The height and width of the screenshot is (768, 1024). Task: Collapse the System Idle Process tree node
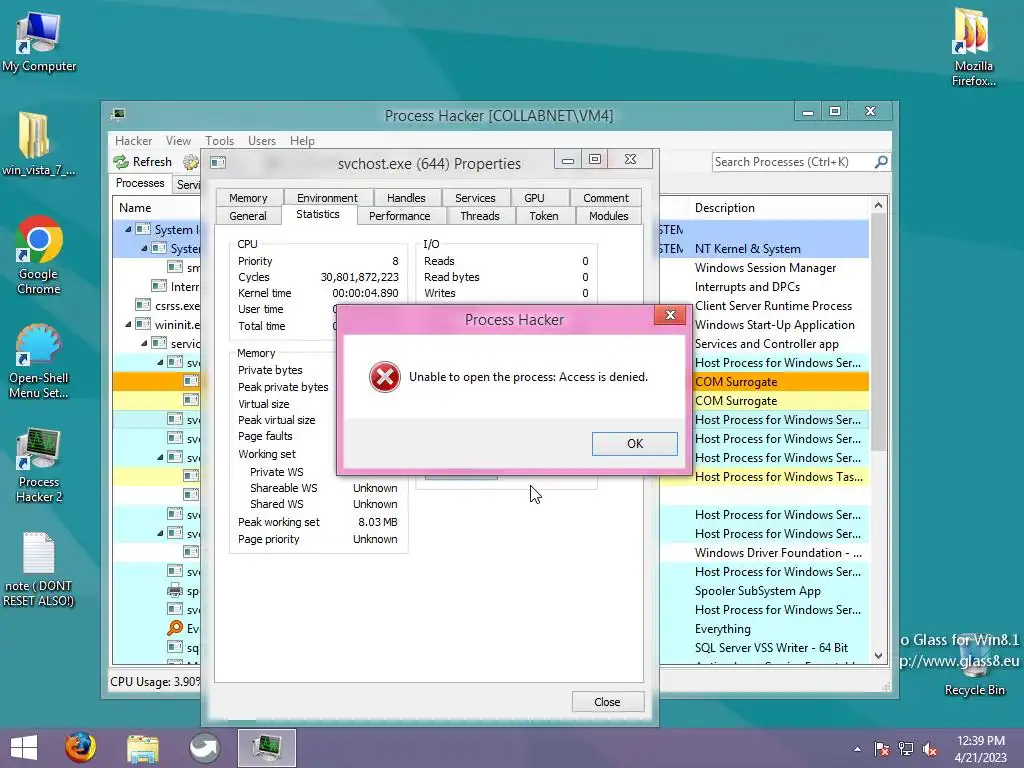[x=128, y=229]
